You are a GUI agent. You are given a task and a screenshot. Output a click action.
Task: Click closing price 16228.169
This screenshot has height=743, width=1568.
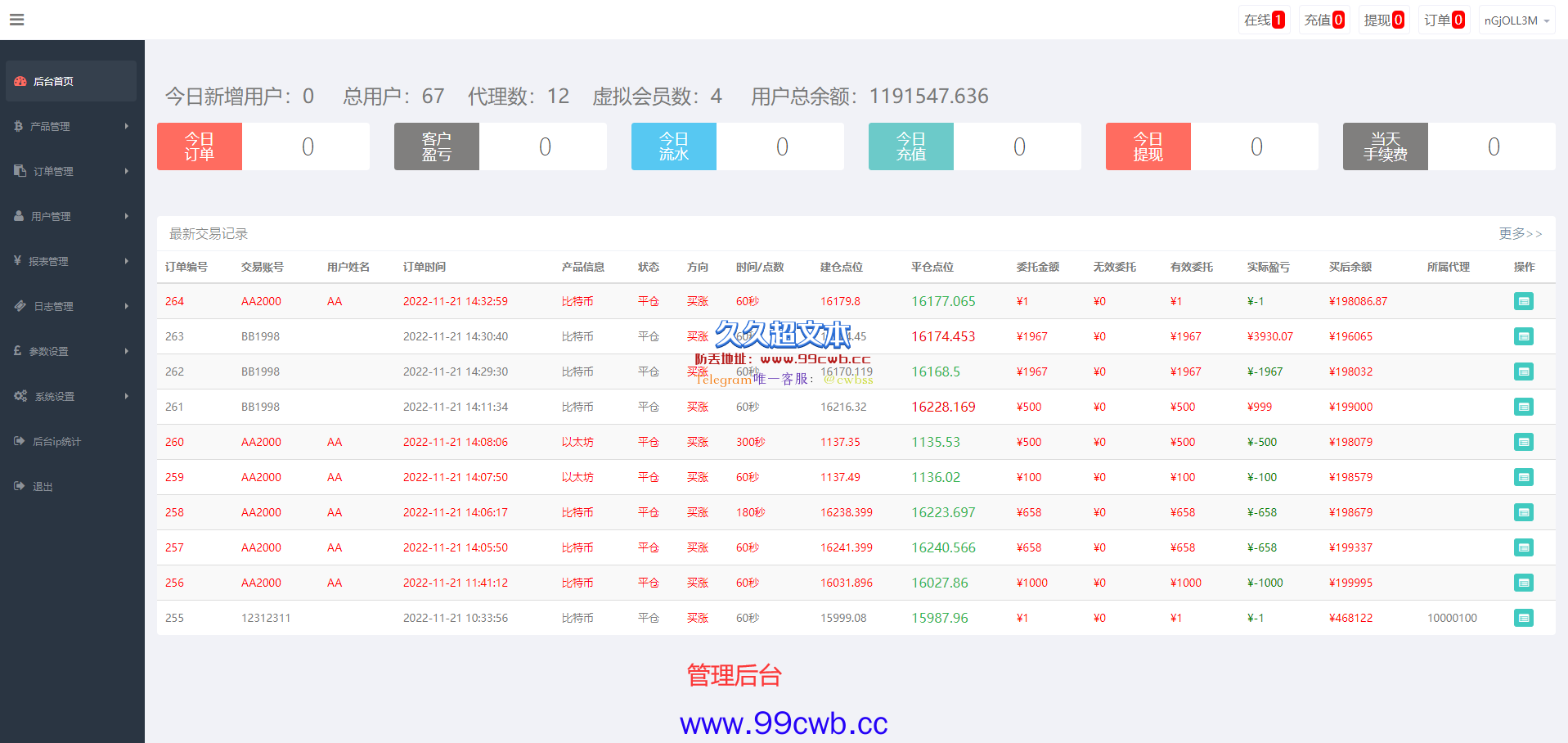pyautogui.click(x=943, y=407)
